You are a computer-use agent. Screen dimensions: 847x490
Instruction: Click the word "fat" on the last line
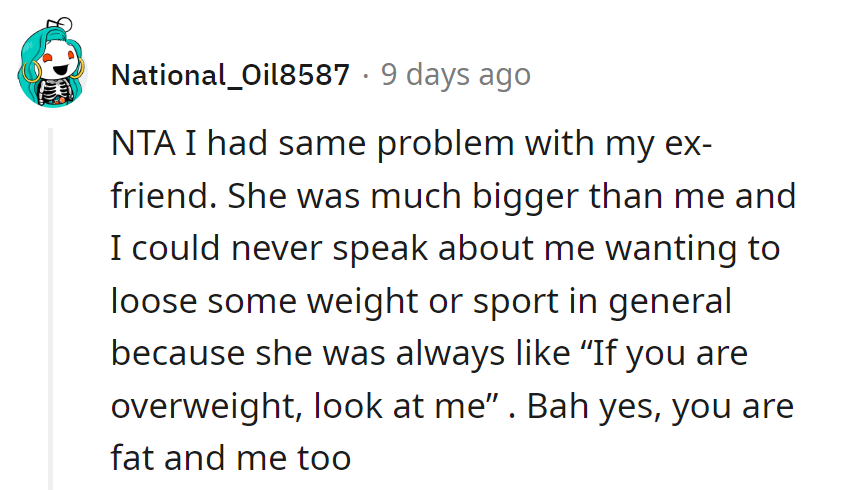tap(131, 460)
